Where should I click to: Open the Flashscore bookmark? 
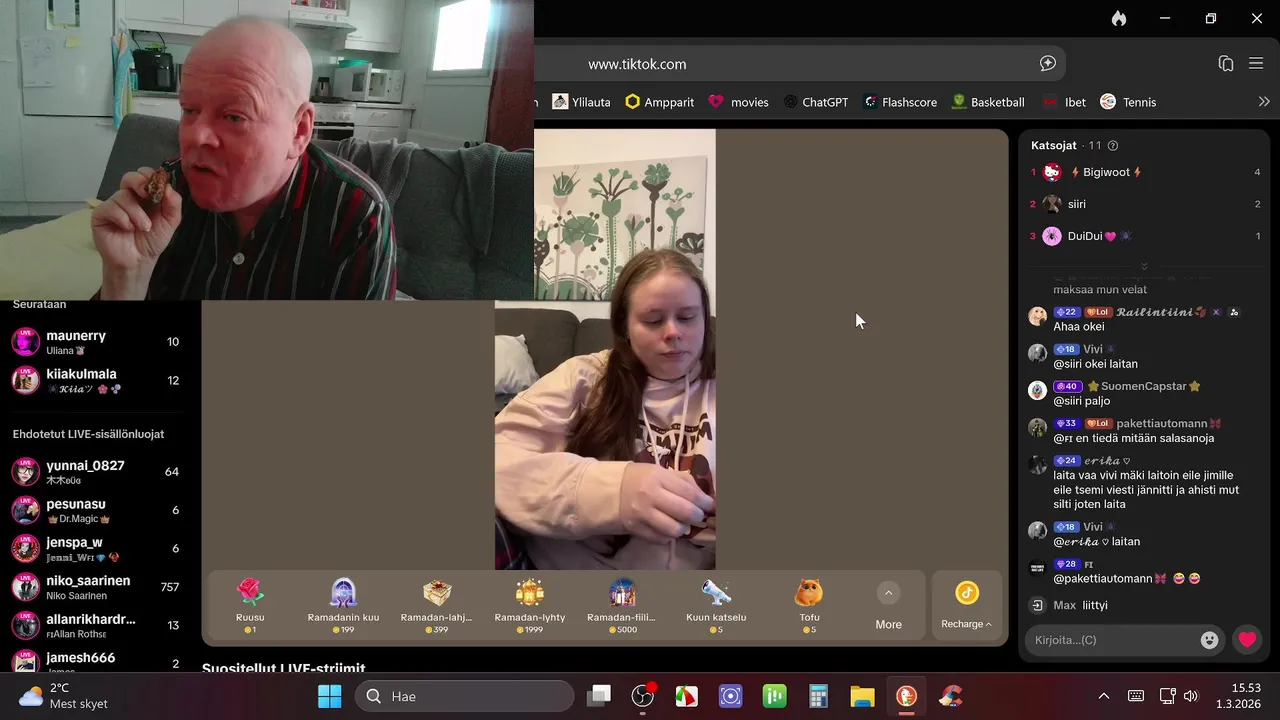pyautogui.click(x=900, y=102)
